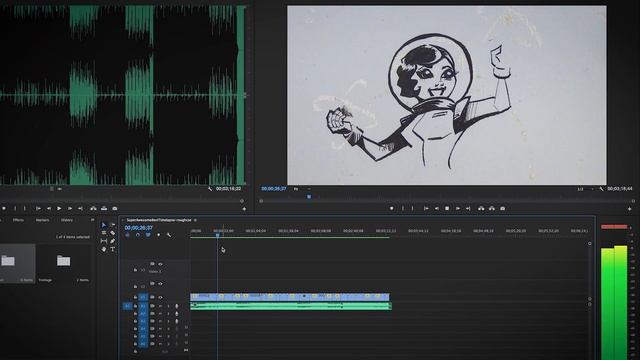Click the timeline playhead marker

pyautogui.click(x=218, y=235)
